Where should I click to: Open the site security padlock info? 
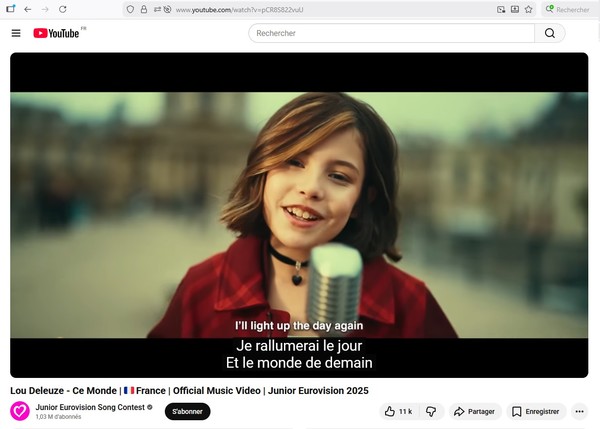(x=145, y=9)
